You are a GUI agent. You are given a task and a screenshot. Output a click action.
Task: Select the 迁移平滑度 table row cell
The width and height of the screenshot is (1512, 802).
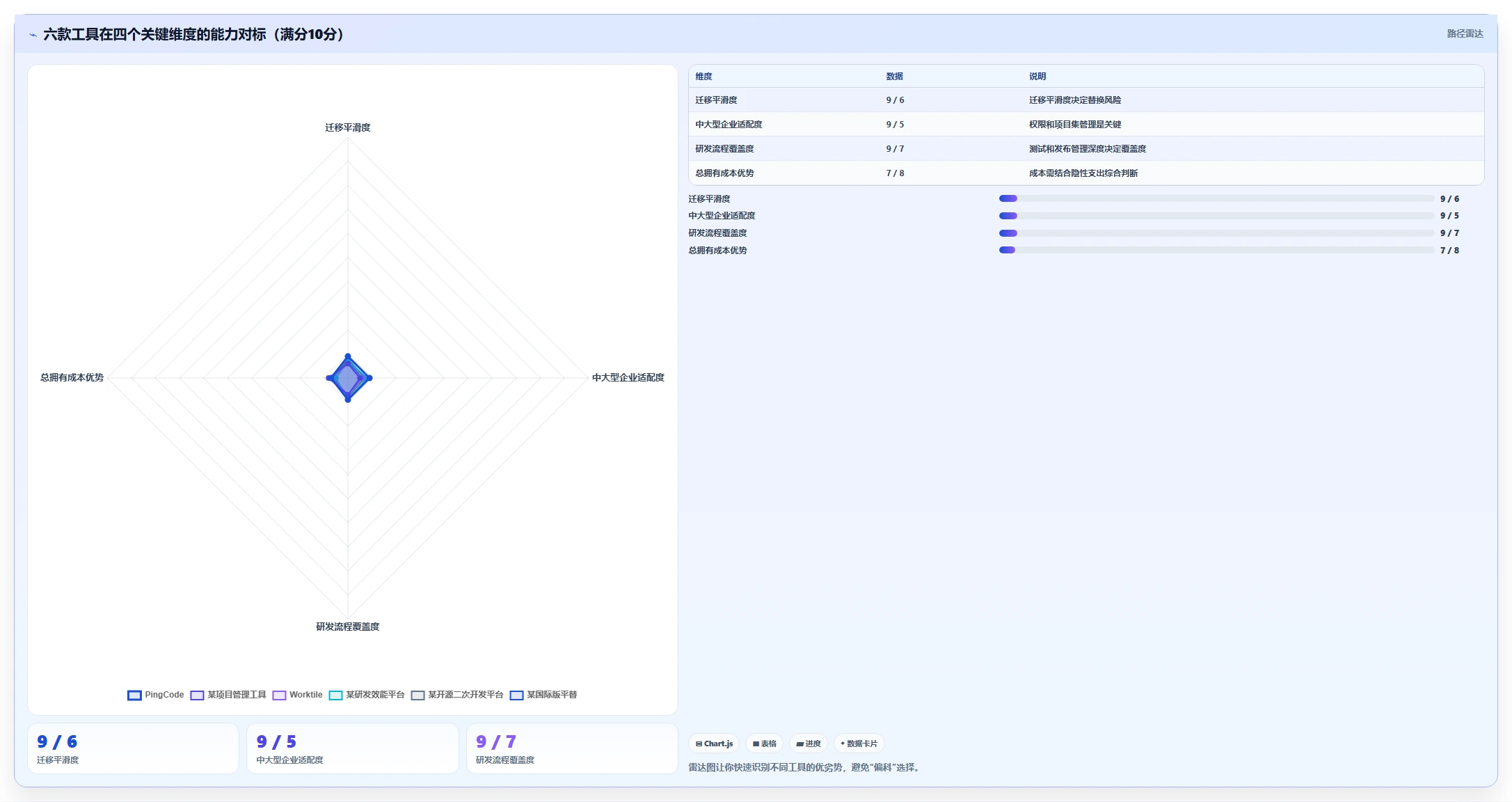point(716,100)
